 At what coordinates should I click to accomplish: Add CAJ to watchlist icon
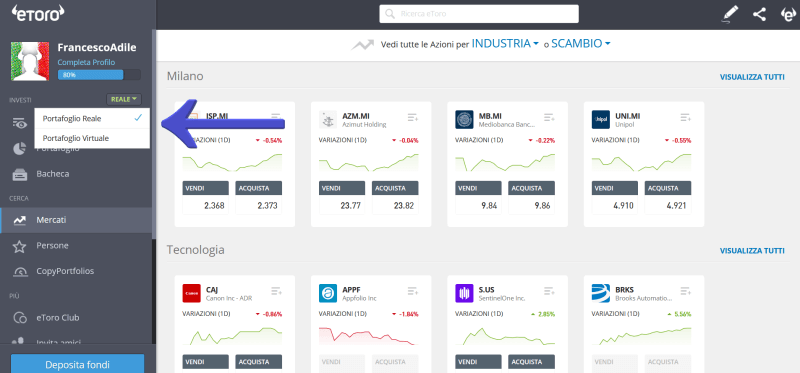click(277, 291)
